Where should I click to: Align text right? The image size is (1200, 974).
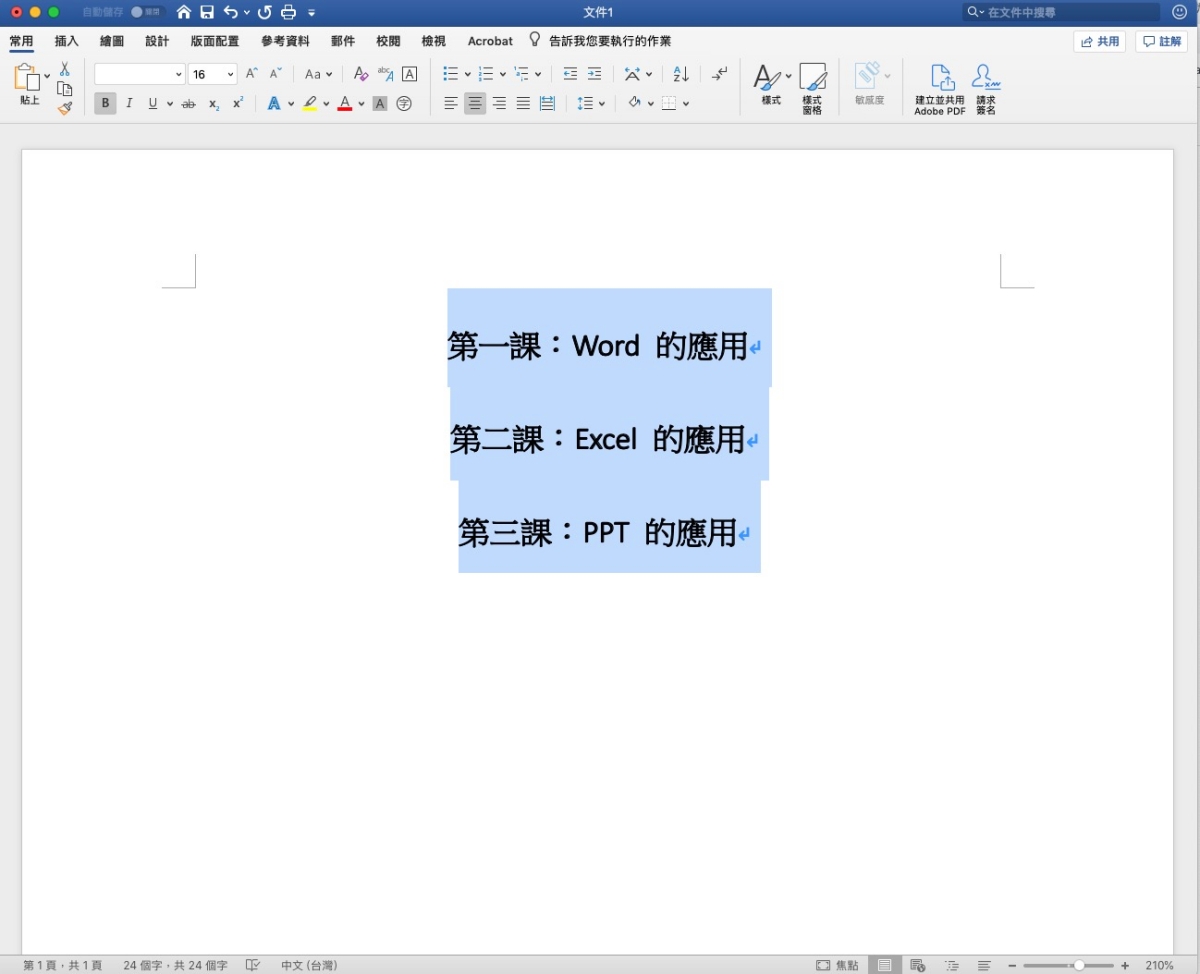pos(499,103)
